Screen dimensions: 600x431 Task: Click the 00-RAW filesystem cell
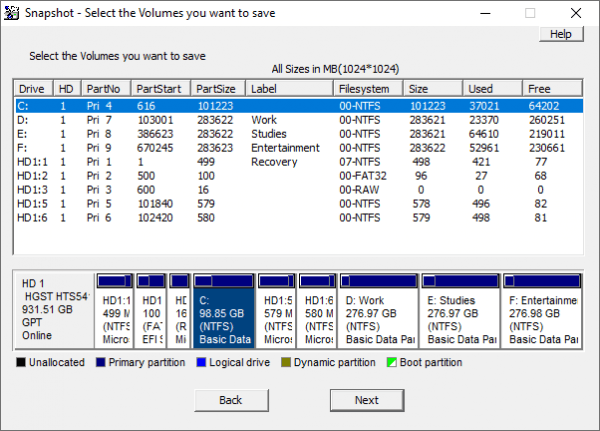click(359, 190)
